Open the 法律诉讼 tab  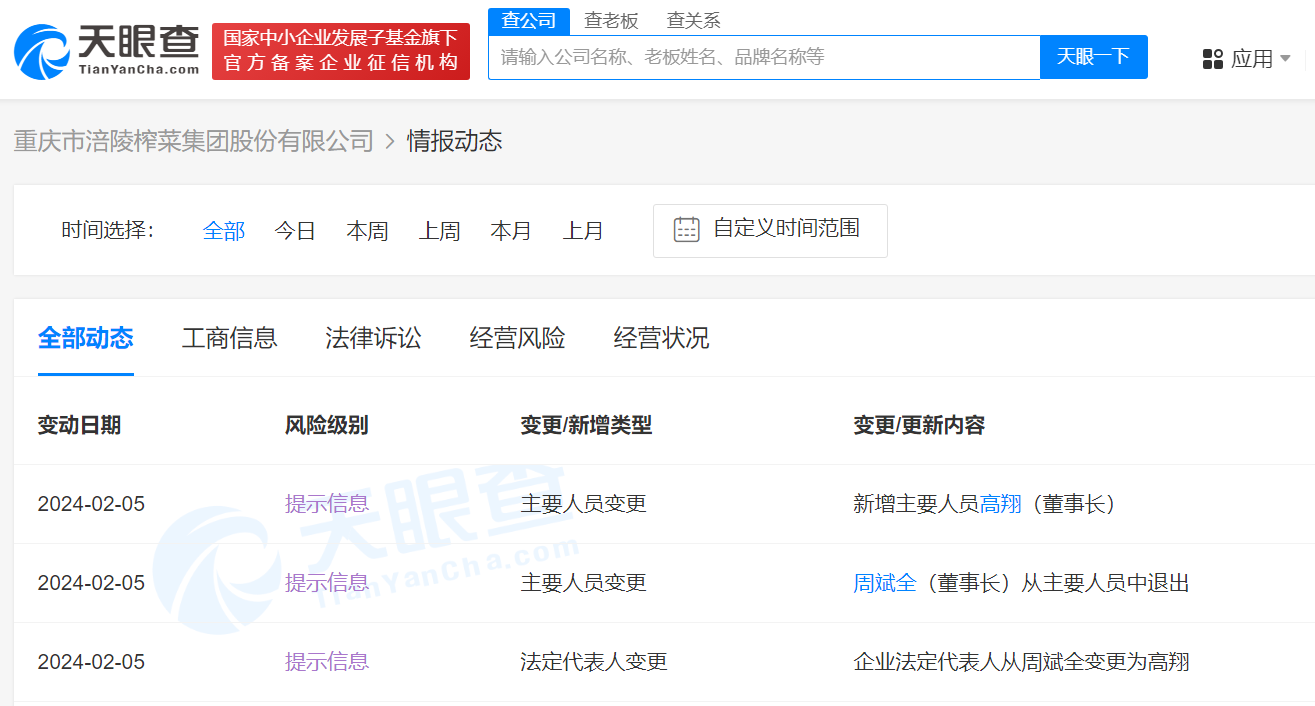click(x=373, y=338)
